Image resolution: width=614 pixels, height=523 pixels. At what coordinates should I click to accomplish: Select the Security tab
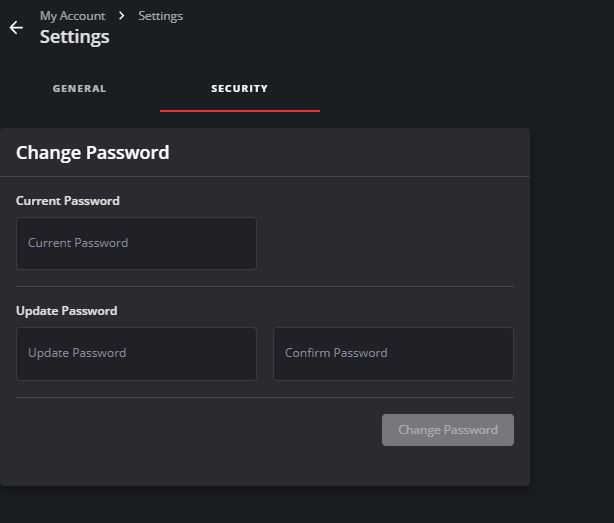point(239,89)
